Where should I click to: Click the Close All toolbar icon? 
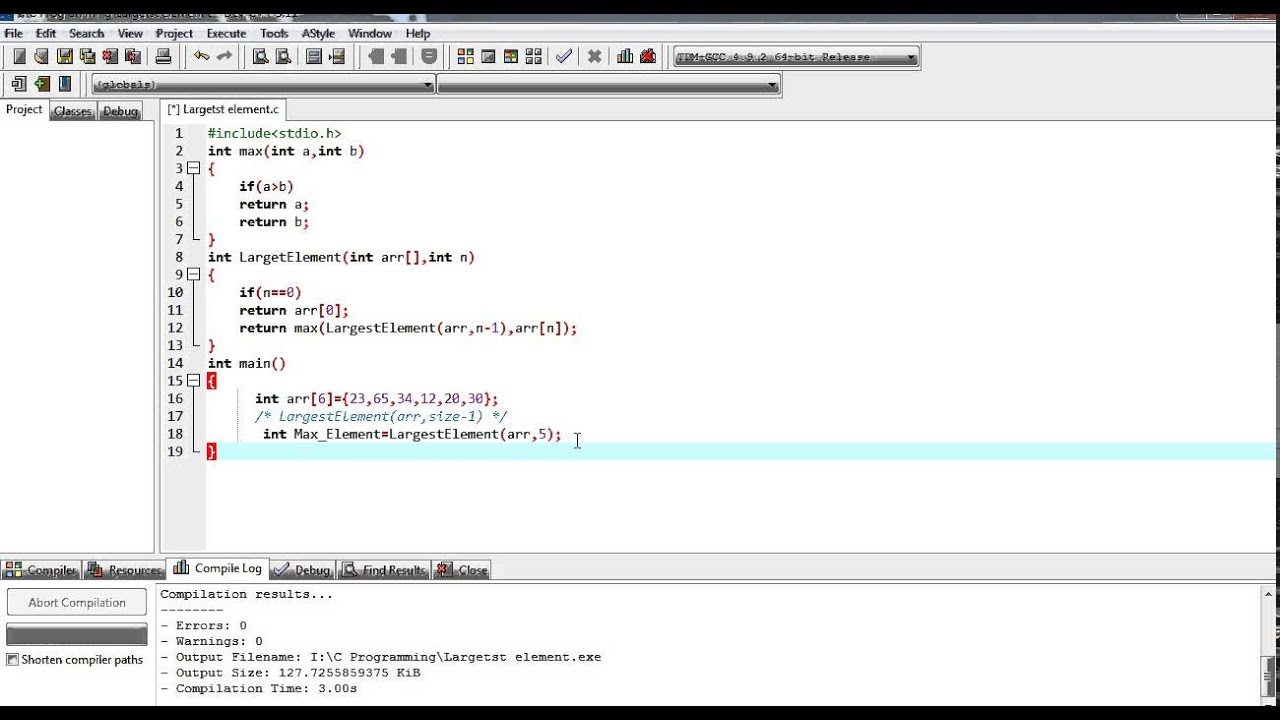tap(133, 57)
